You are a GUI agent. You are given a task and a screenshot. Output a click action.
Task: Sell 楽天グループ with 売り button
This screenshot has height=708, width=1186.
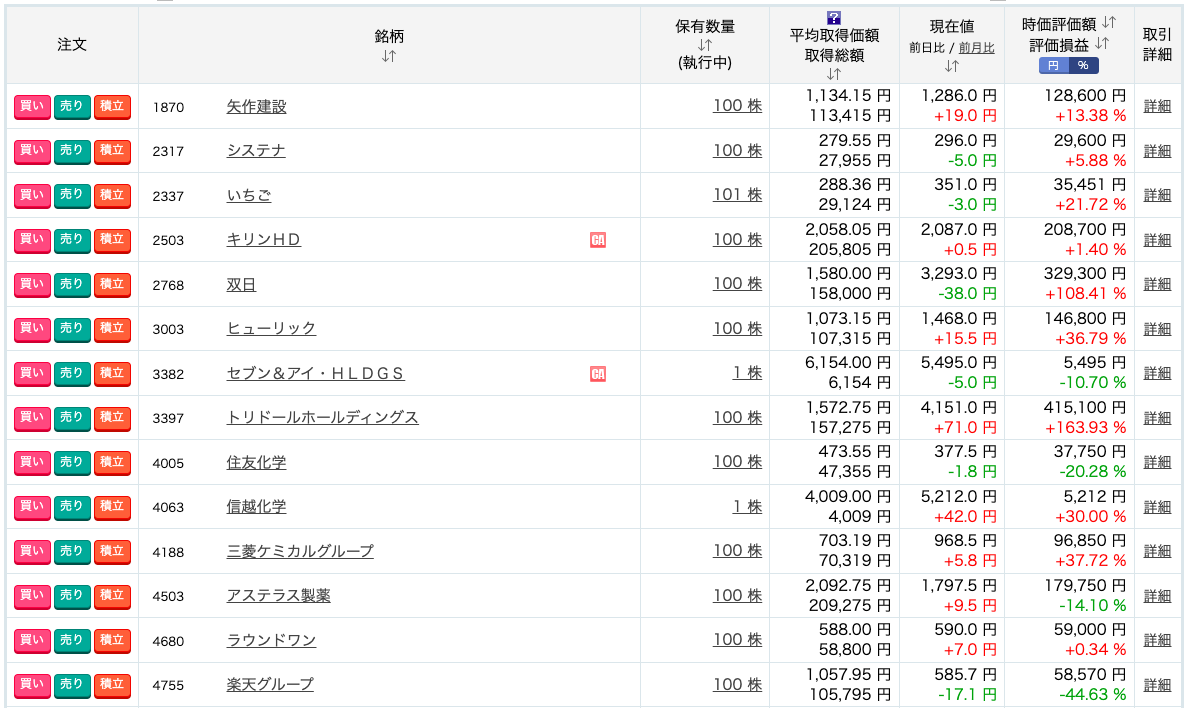(72, 685)
